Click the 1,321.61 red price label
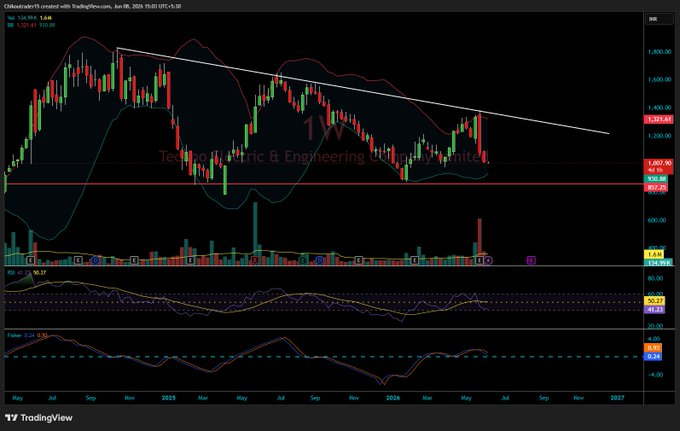This screenshot has width=680, height=431. [659, 119]
